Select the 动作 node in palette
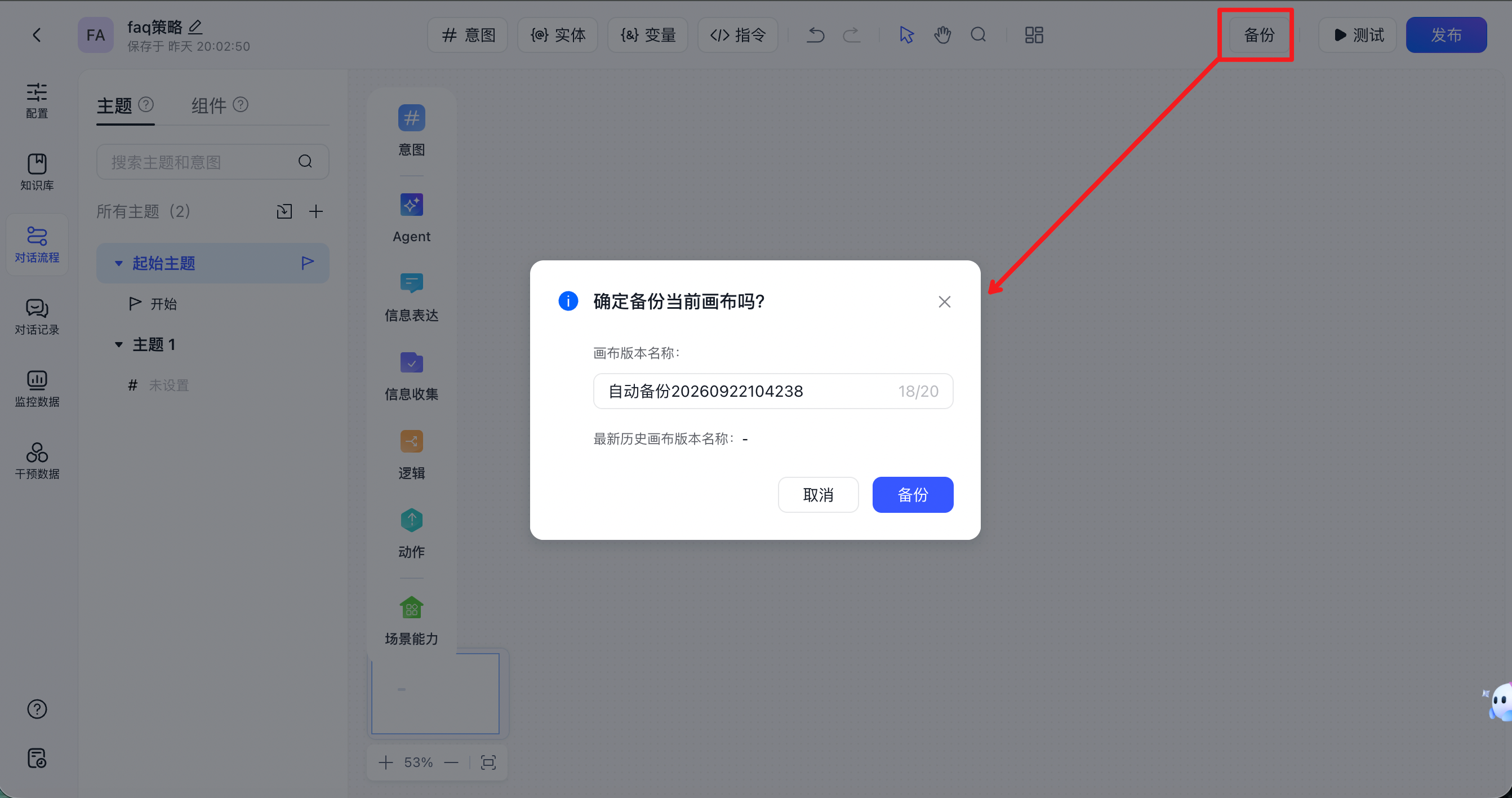 [411, 533]
